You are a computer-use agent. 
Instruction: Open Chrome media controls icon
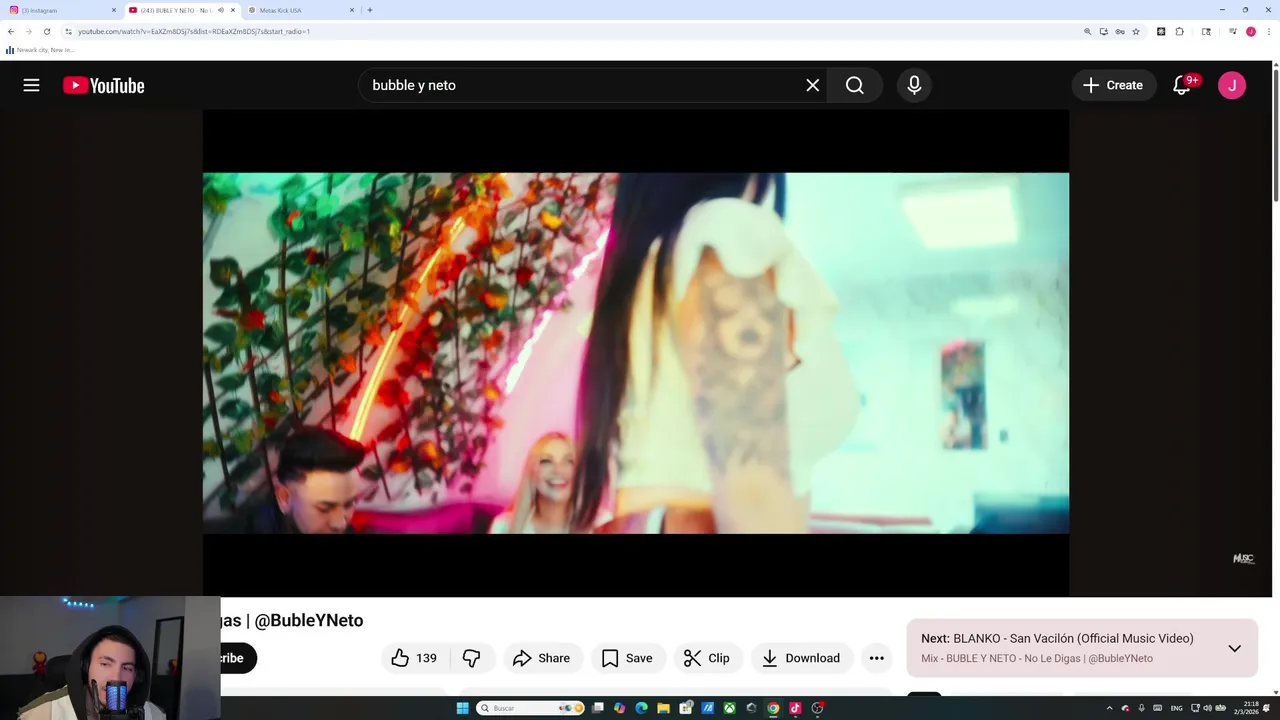[x=1233, y=31]
